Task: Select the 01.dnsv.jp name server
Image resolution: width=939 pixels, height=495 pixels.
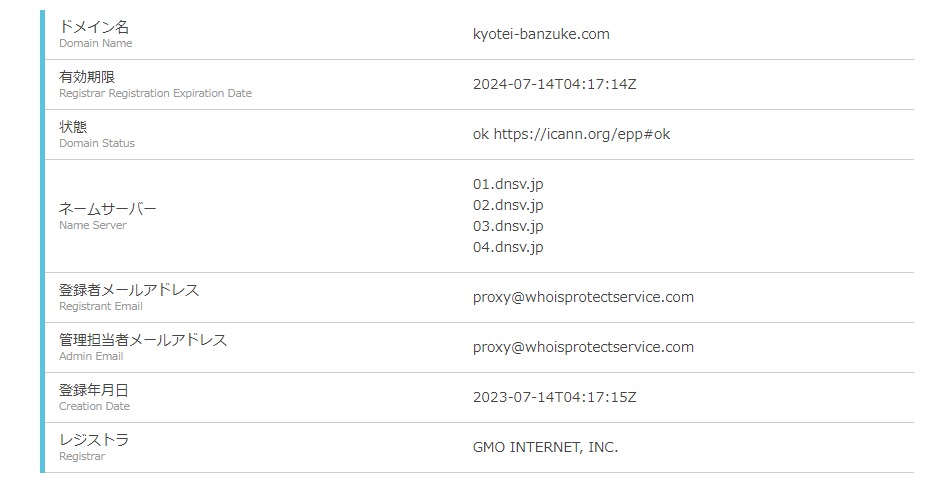Action: (x=508, y=184)
